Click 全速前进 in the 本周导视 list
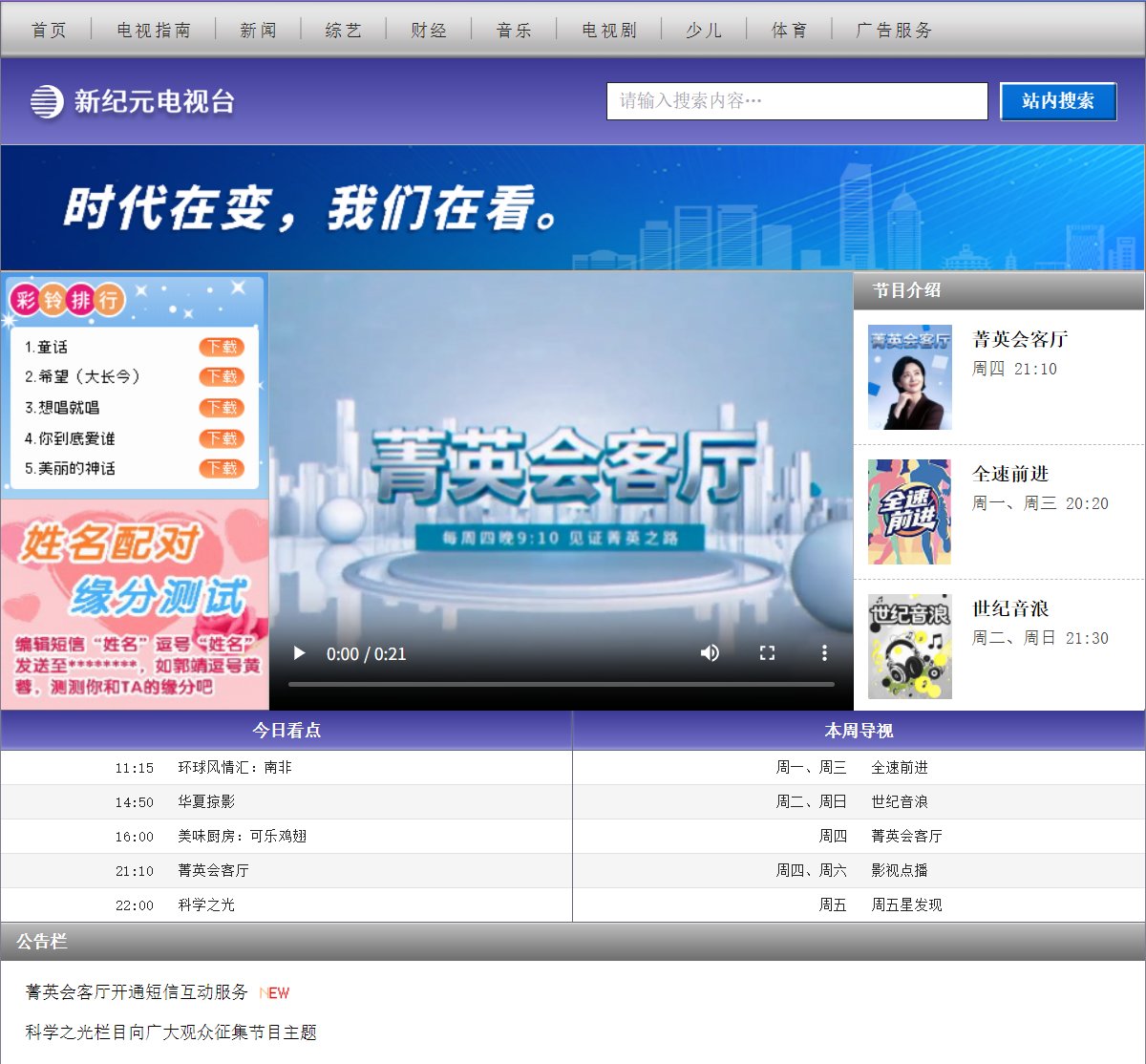 coord(900,768)
